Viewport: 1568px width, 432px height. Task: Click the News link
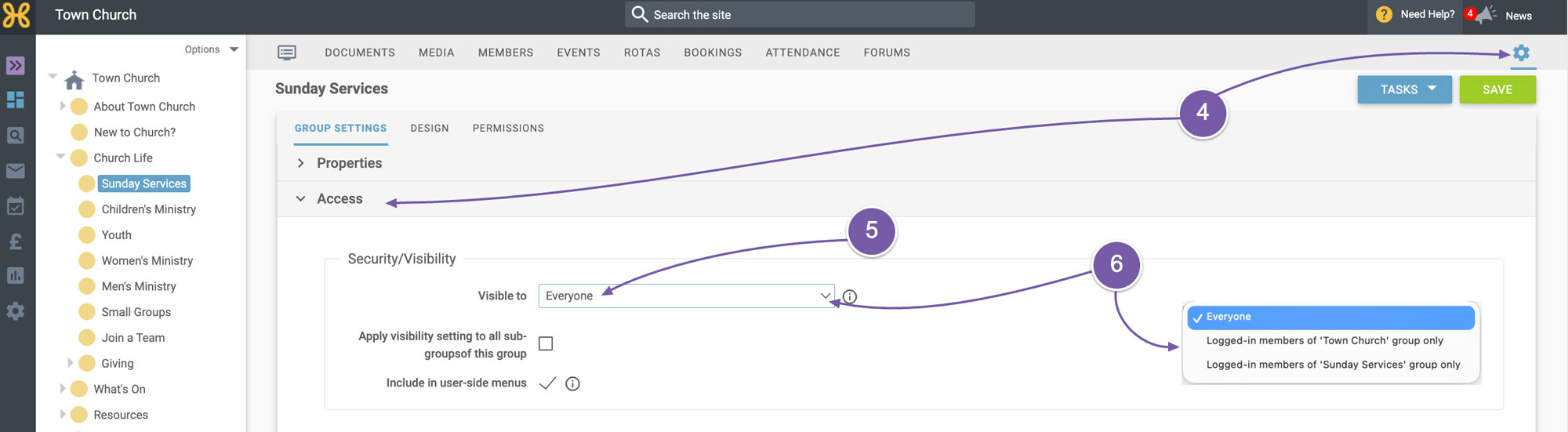point(1519,16)
